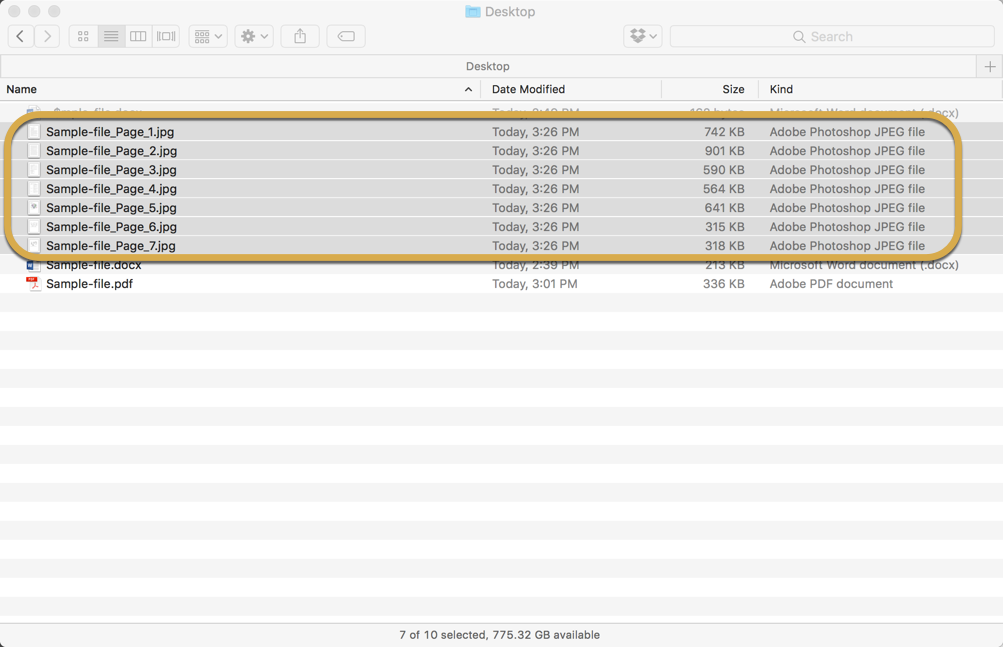1003x647 pixels.
Task: Select the Desktop tab
Action: (x=487, y=66)
